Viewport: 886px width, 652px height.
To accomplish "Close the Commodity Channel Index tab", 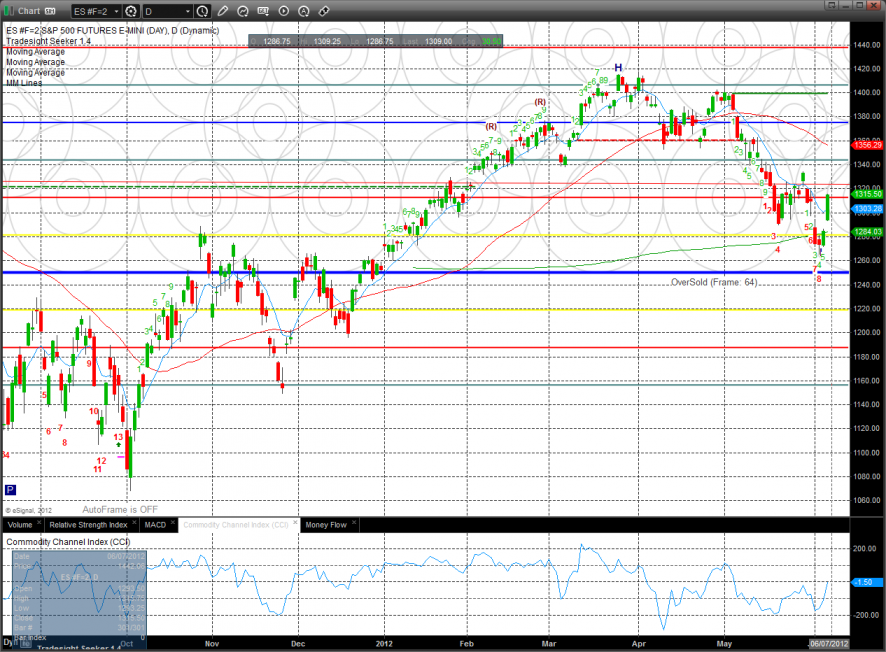I will [x=295, y=523].
